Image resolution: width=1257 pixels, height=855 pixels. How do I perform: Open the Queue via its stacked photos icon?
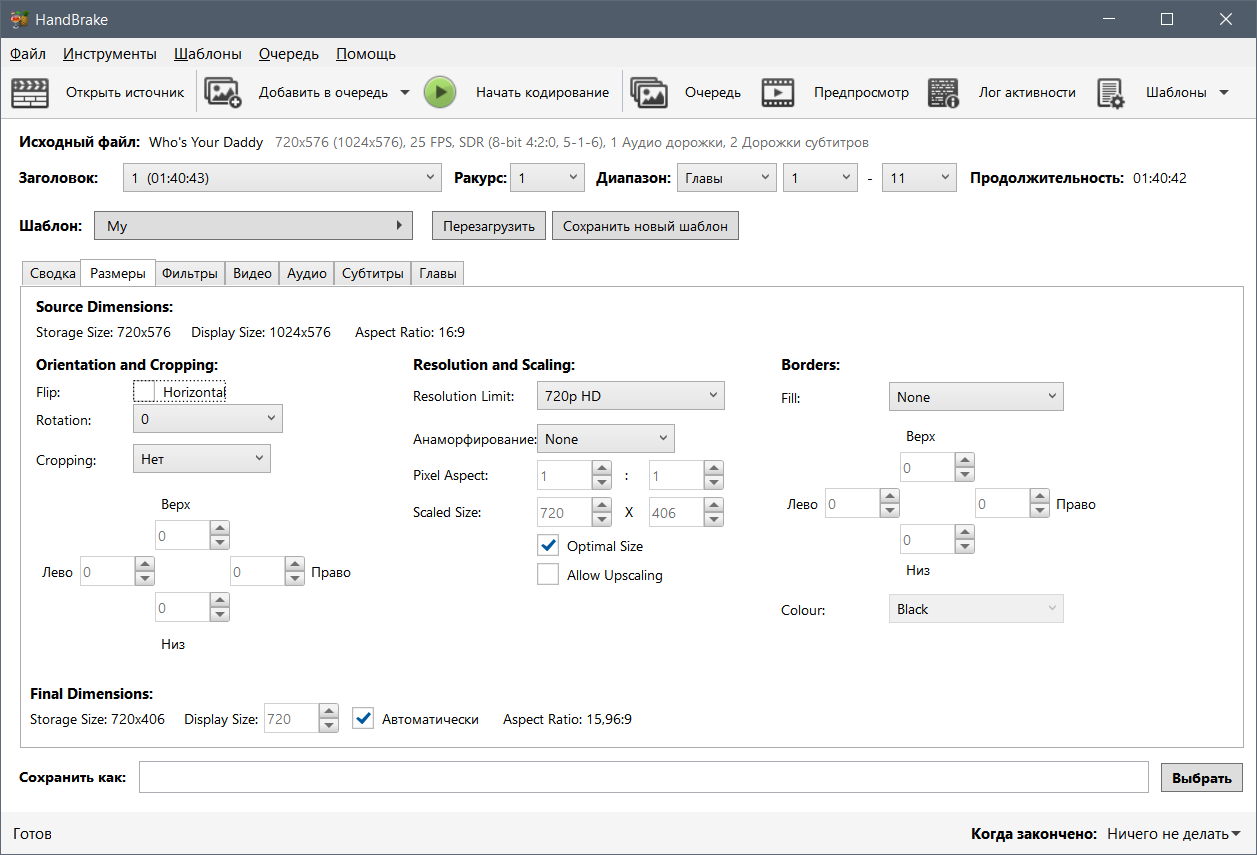[649, 92]
